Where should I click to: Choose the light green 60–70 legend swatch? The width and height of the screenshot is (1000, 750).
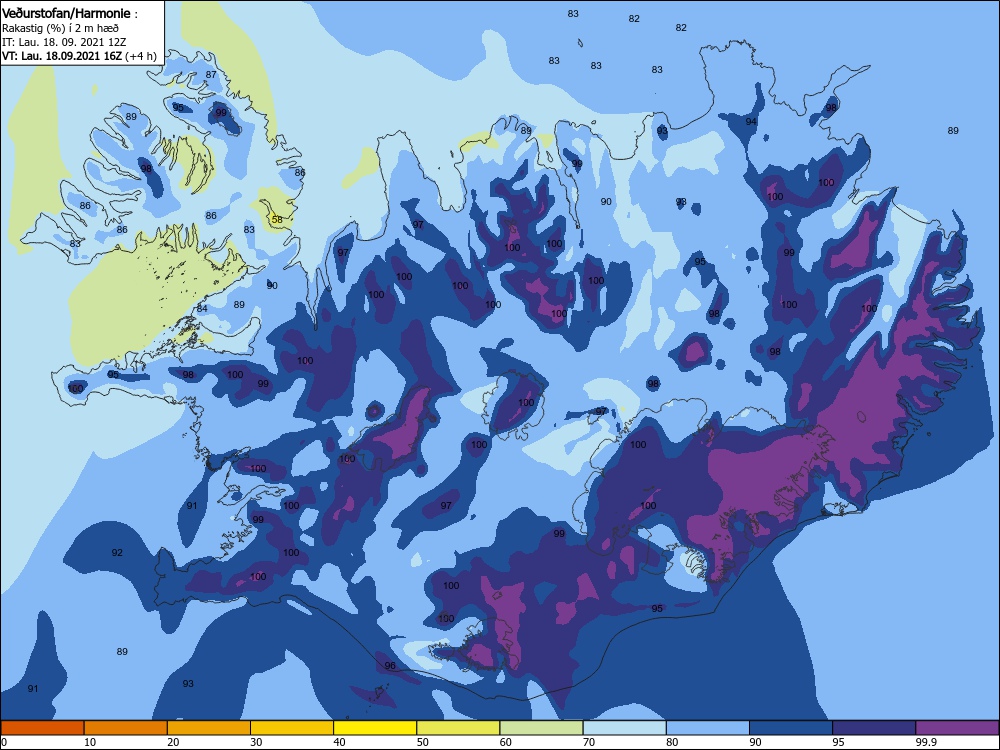[x=541, y=728]
